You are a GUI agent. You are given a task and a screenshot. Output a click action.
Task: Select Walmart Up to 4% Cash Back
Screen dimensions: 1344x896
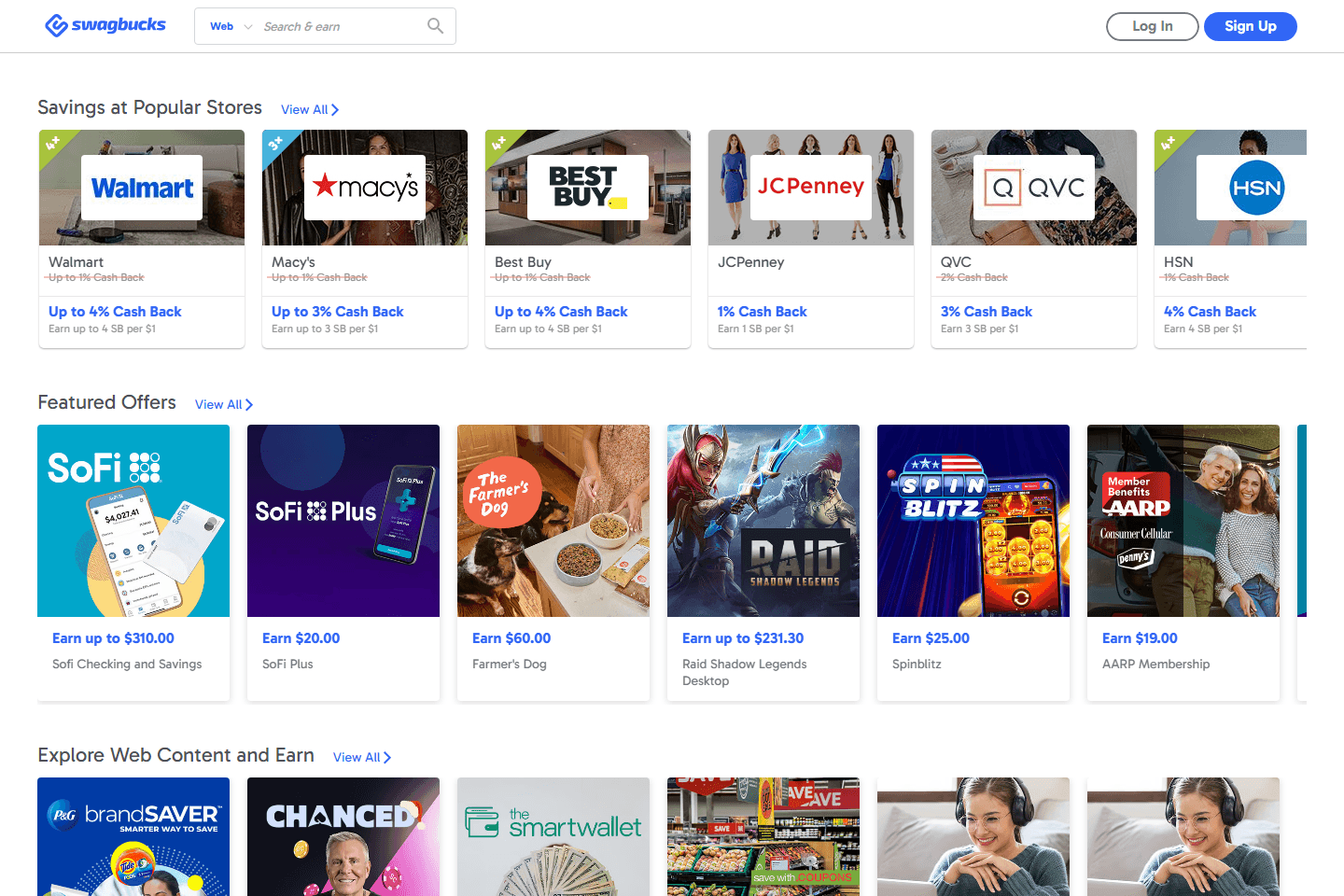115,312
